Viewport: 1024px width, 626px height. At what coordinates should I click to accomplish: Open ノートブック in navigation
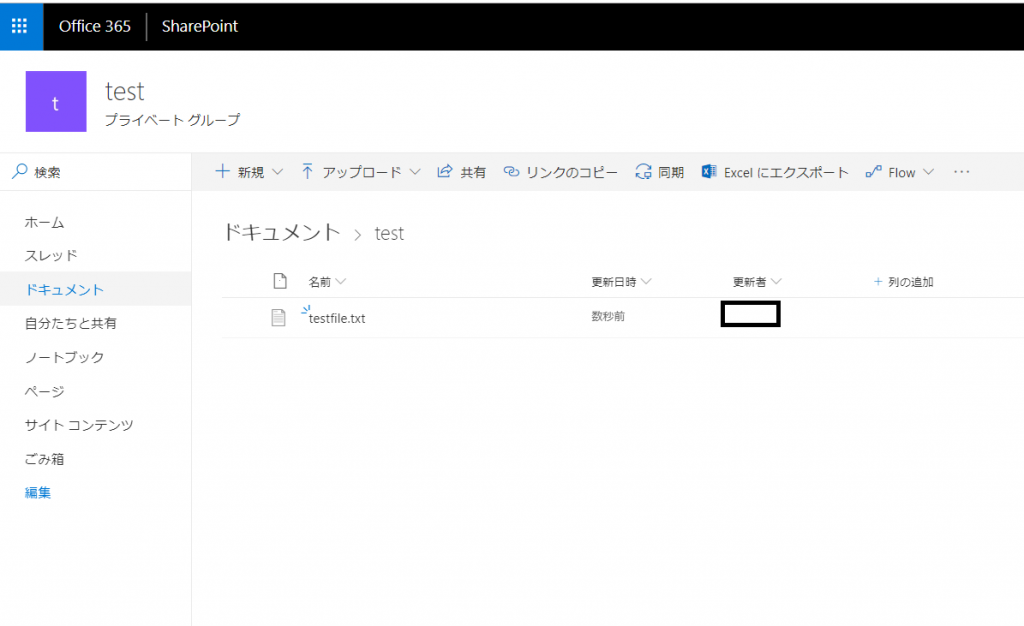65,357
